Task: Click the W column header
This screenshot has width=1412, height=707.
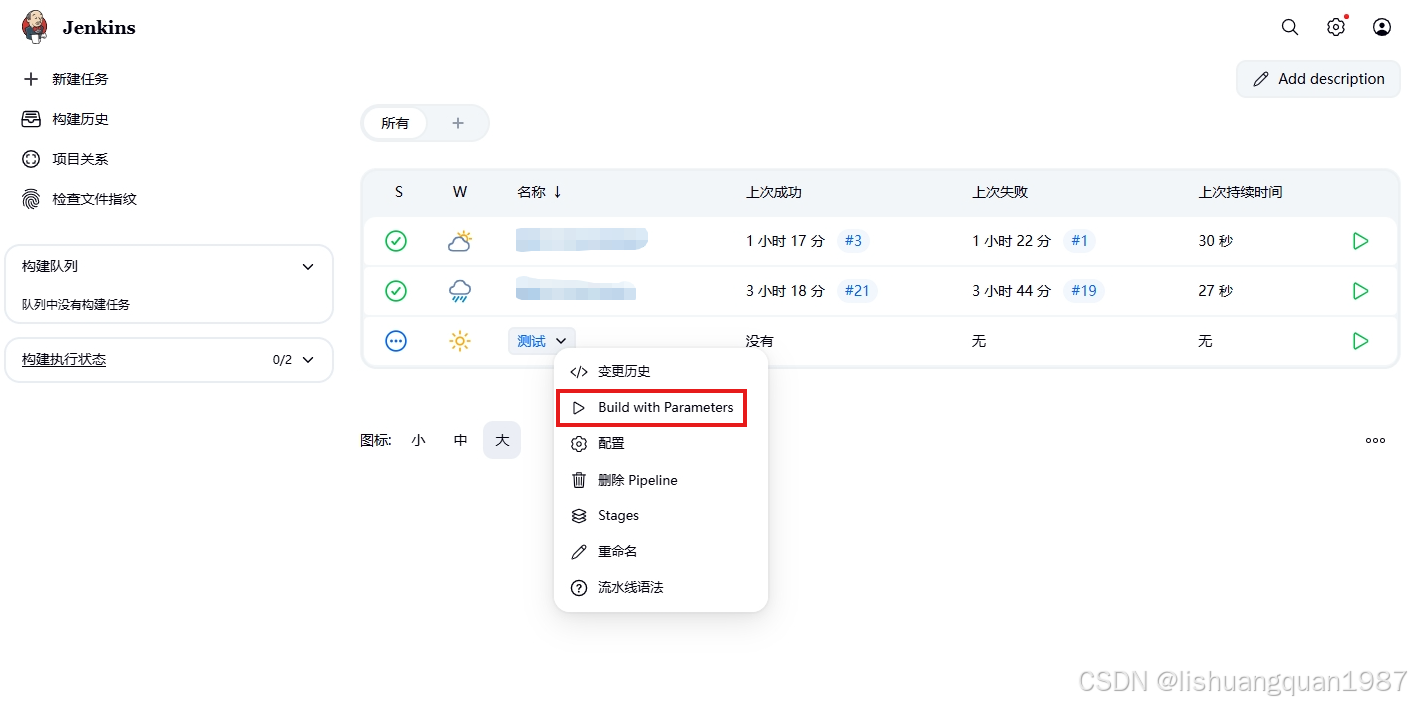Action: coord(460,192)
